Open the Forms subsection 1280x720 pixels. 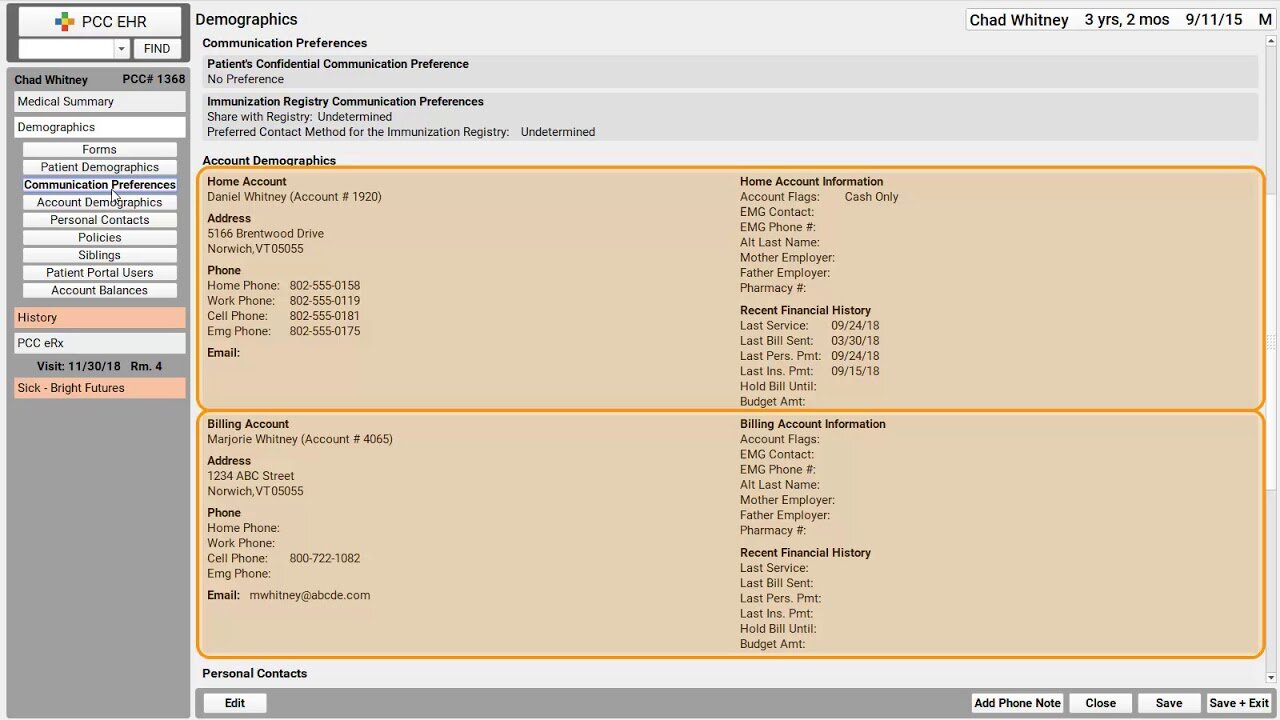click(99, 150)
